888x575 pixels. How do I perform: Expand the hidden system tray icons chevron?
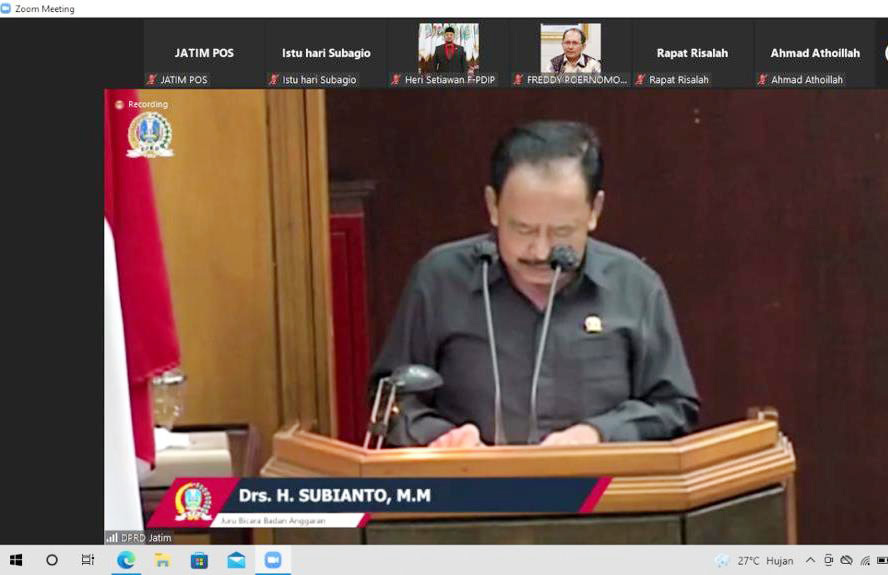pyautogui.click(x=810, y=560)
